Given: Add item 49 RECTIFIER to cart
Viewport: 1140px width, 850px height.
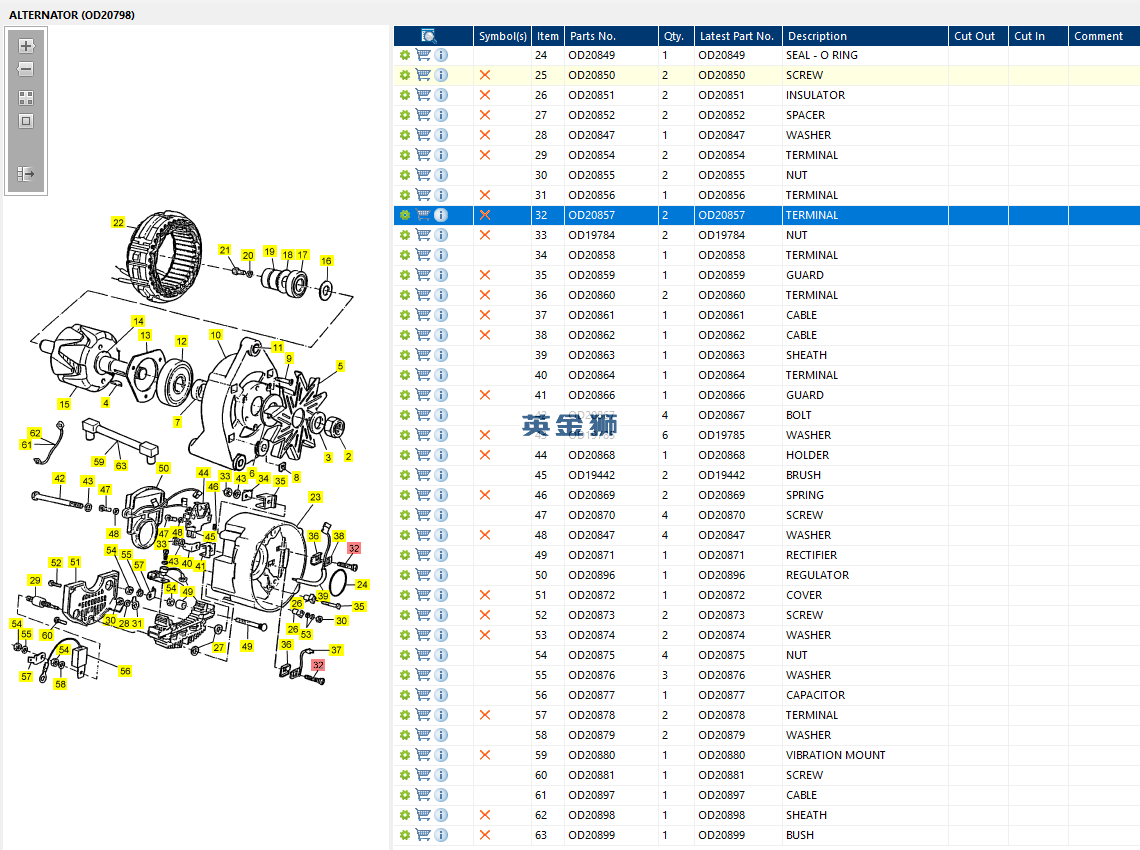Looking at the screenshot, I should tap(423, 555).
